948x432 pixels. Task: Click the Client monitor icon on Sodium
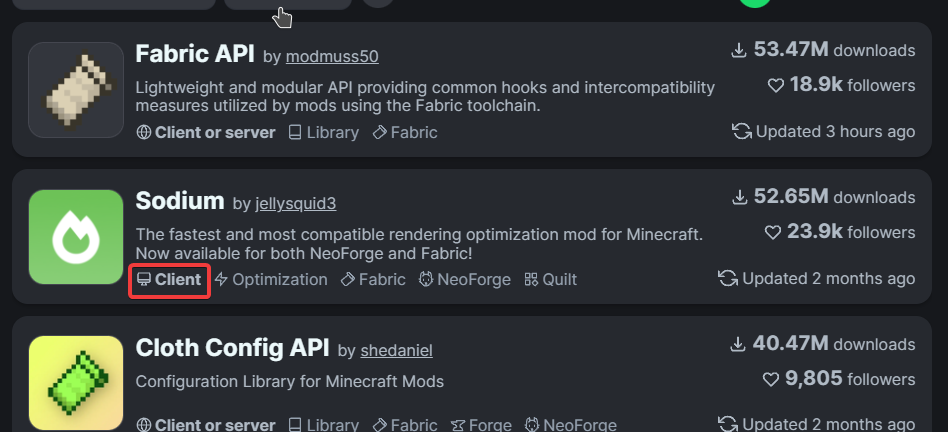pyautogui.click(x=144, y=280)
